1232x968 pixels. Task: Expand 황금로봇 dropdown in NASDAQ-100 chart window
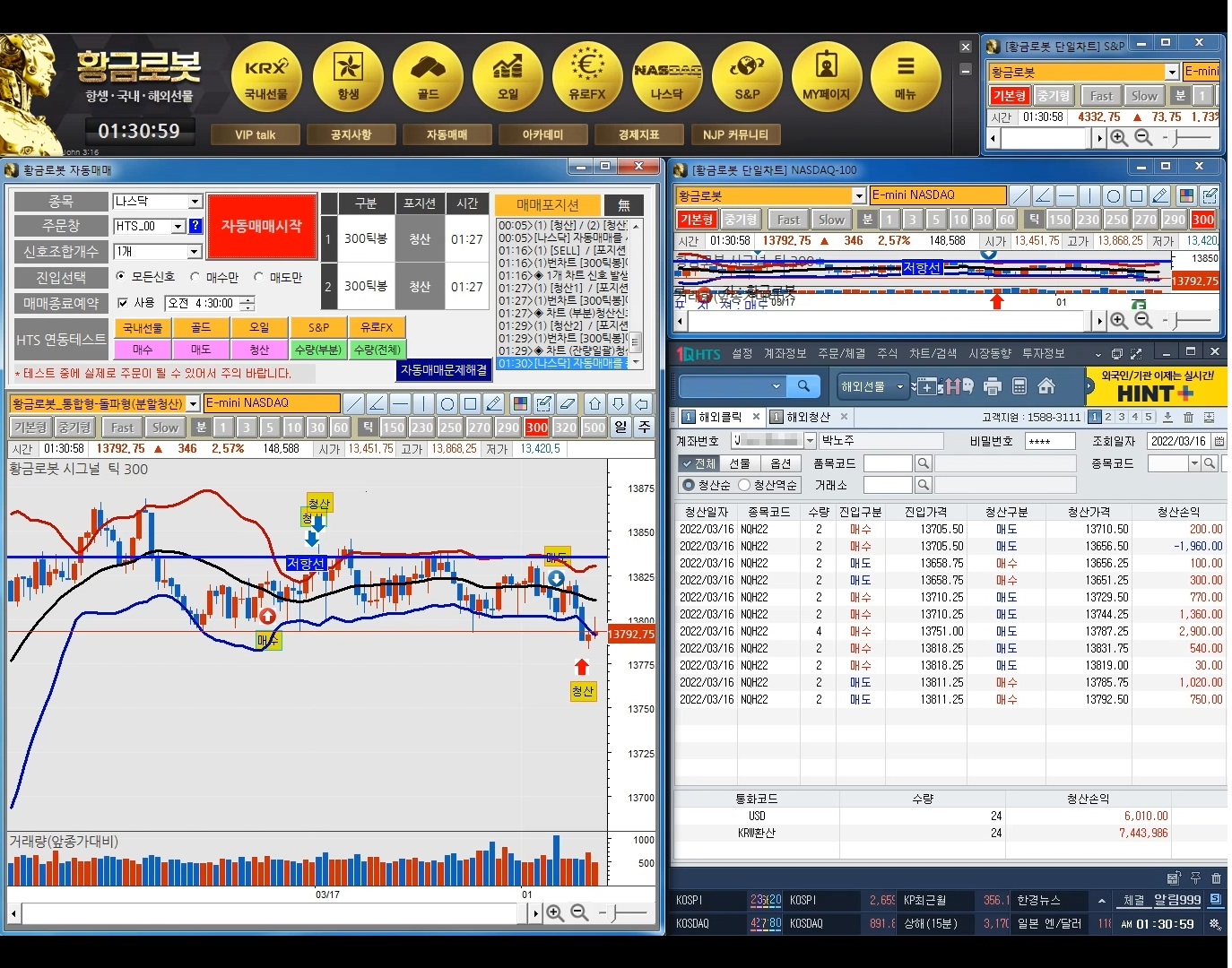pyautogui.click(x=859, y=195)
